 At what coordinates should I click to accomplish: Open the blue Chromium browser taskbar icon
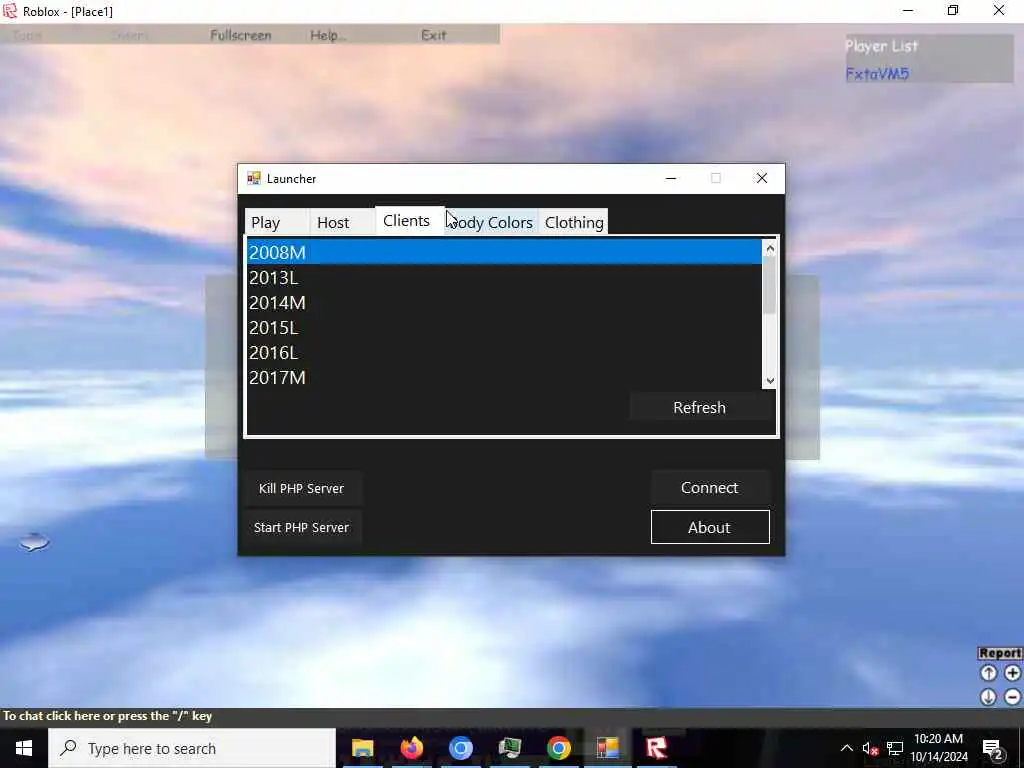460,748
